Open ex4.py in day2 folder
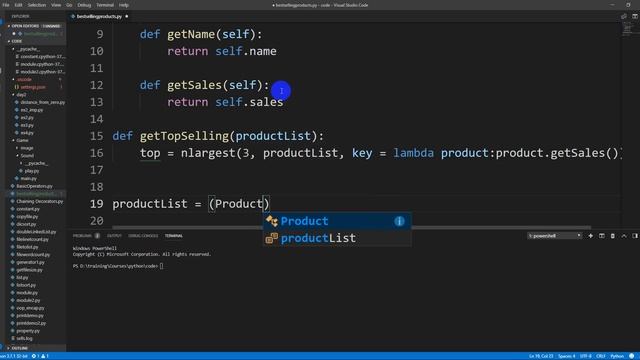This screenshot has height=360, width=640. tap(27, 133)
